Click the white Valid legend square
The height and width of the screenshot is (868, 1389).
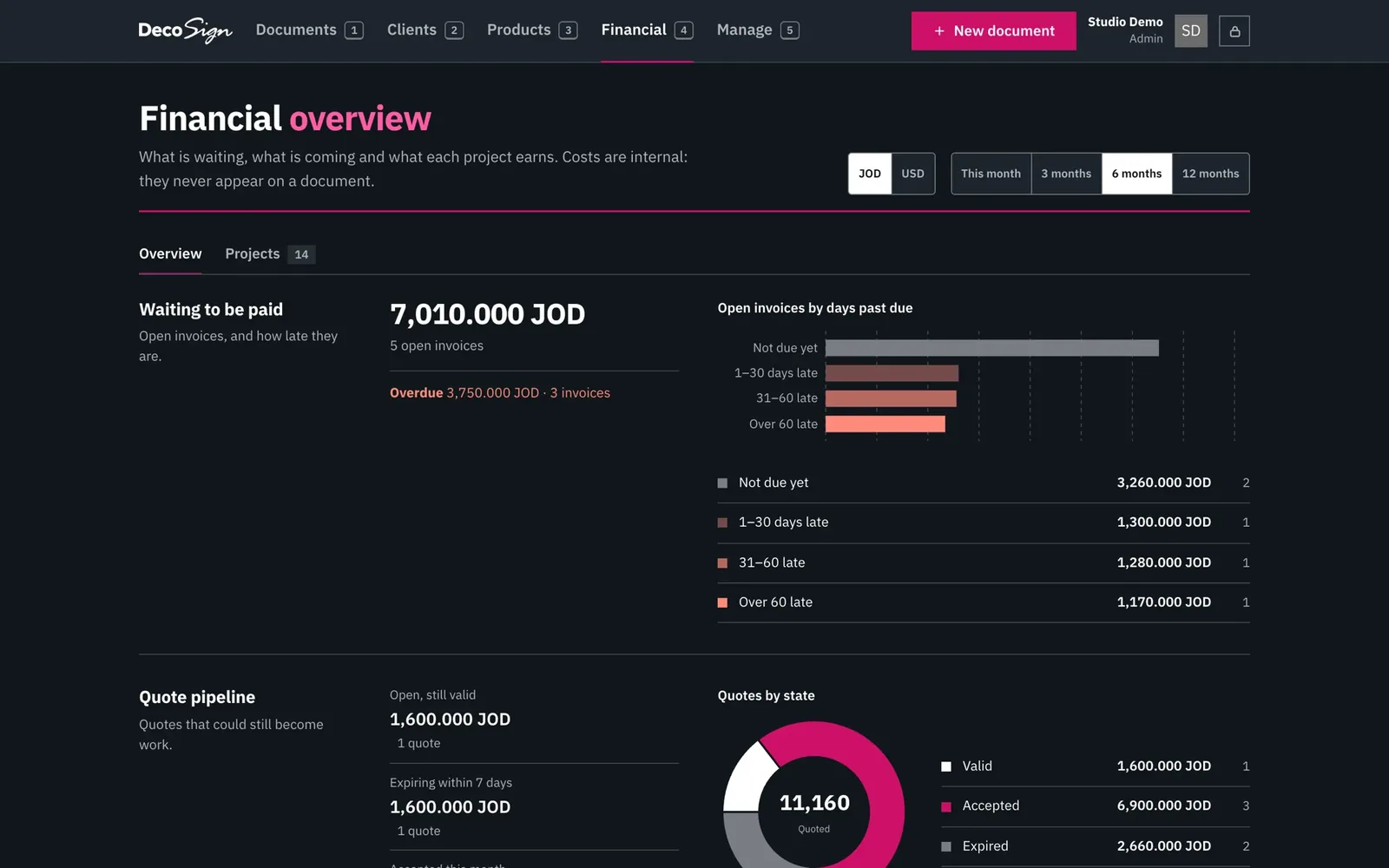(946, 766)
